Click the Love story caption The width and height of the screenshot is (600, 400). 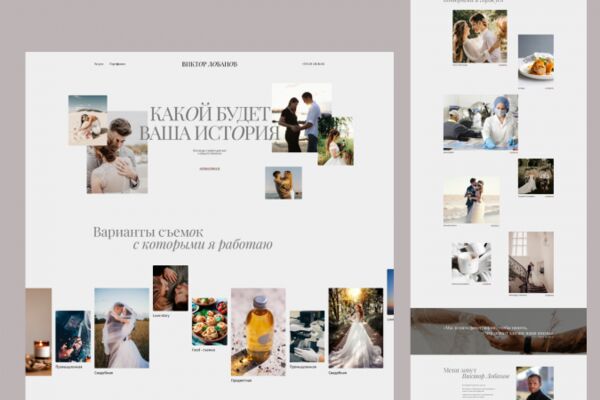[x=161, y=316]
